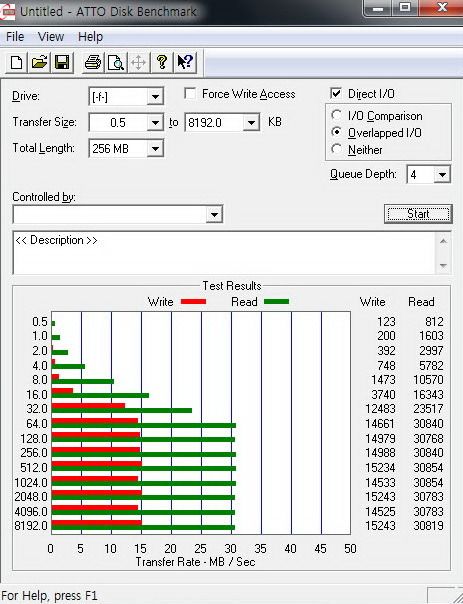Image resolution: width=463 pixels, height=604 pixels.
Task: Click write value 123 in 0.5 row
Action: (x=386, y=322)
